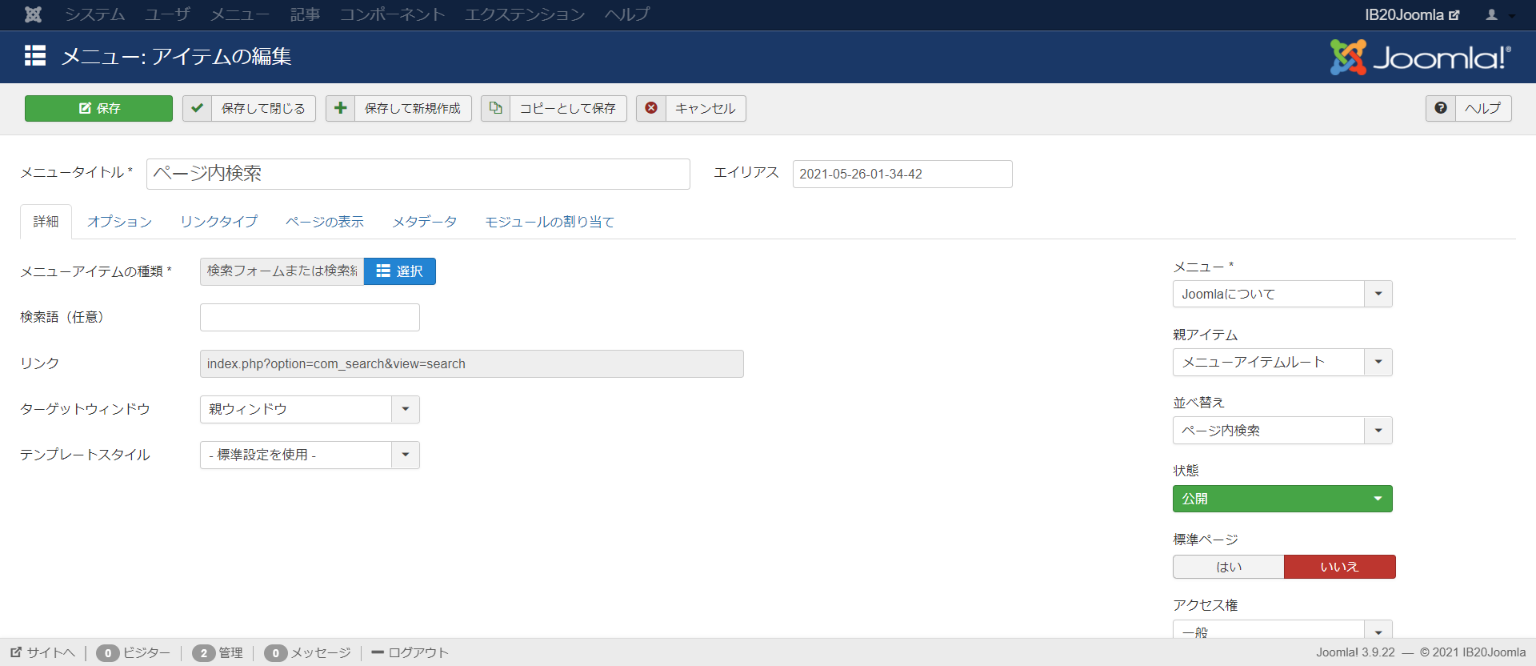
Task: Click the red Cancel button
Action: pyautogui.click(x=691, y=108)
